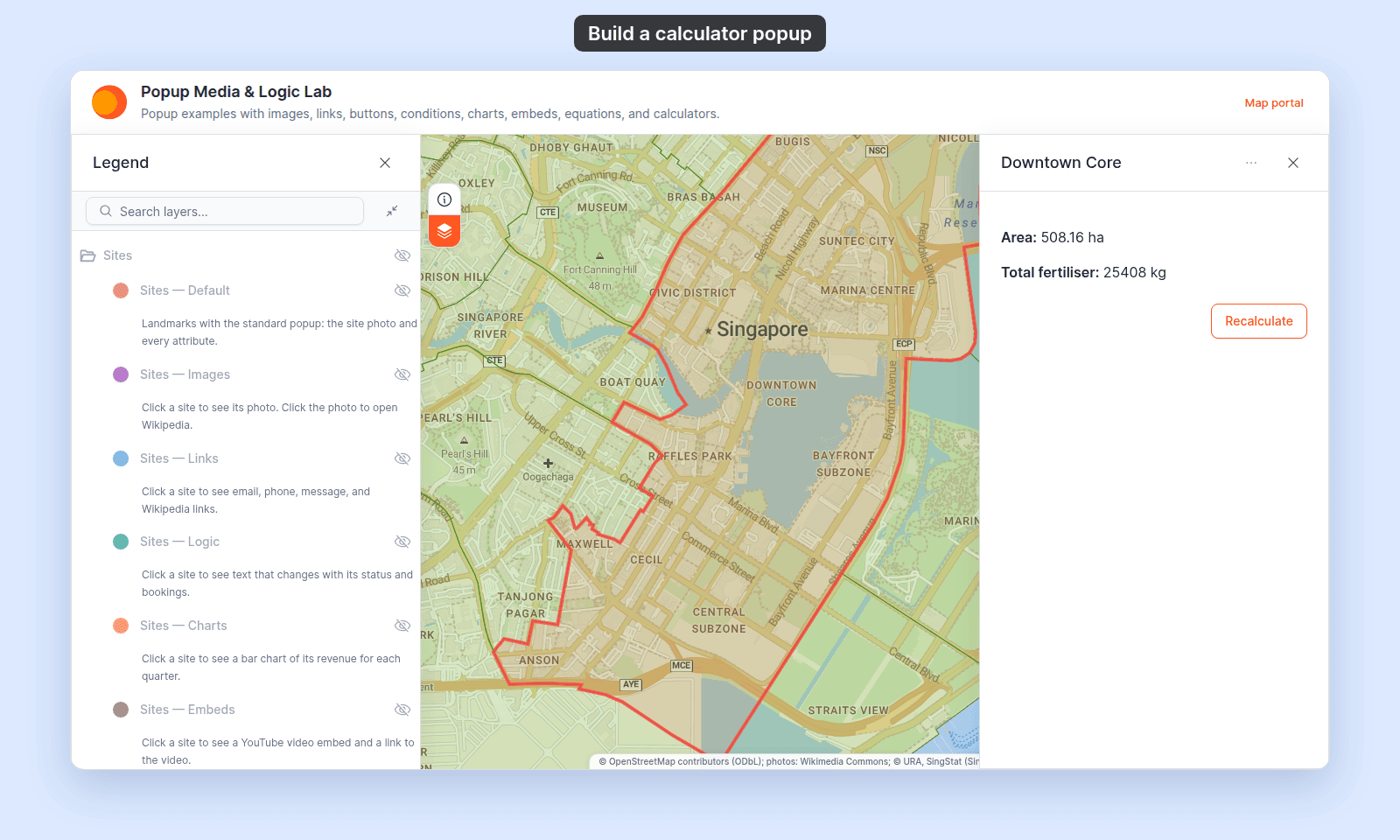Click the Pearl's Hill peak marker
This screenshot has height=840, width=1400.
[x=465, y=441]
